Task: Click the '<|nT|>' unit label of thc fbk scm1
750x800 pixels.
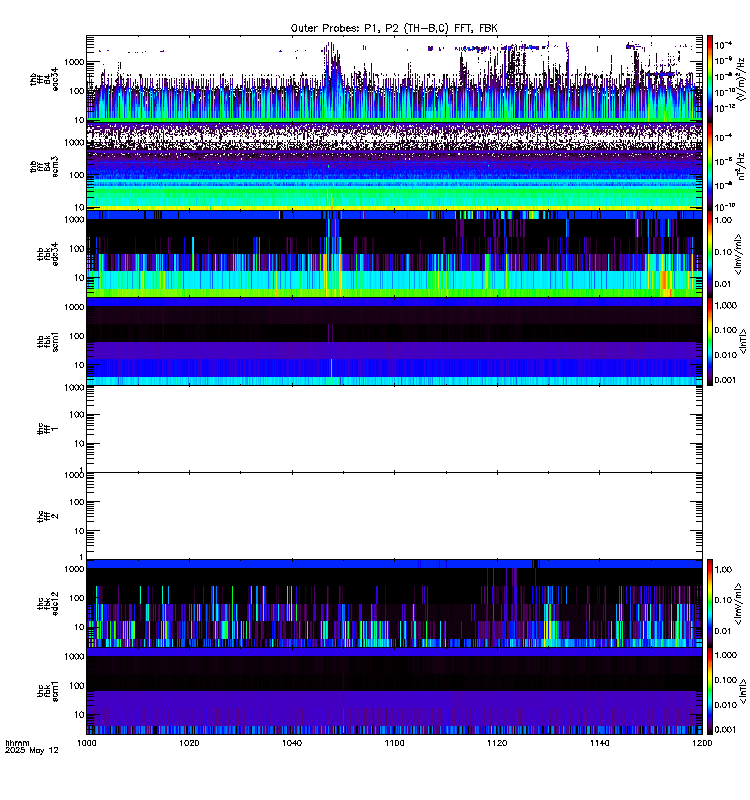Action: [x=743, y=691]
